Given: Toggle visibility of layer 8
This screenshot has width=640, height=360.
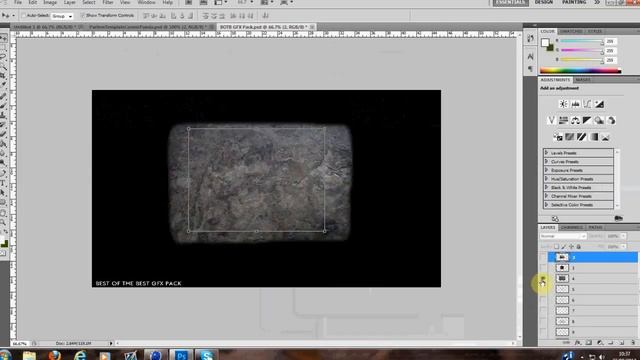Looking at the screenshot, I should (543, 321).
